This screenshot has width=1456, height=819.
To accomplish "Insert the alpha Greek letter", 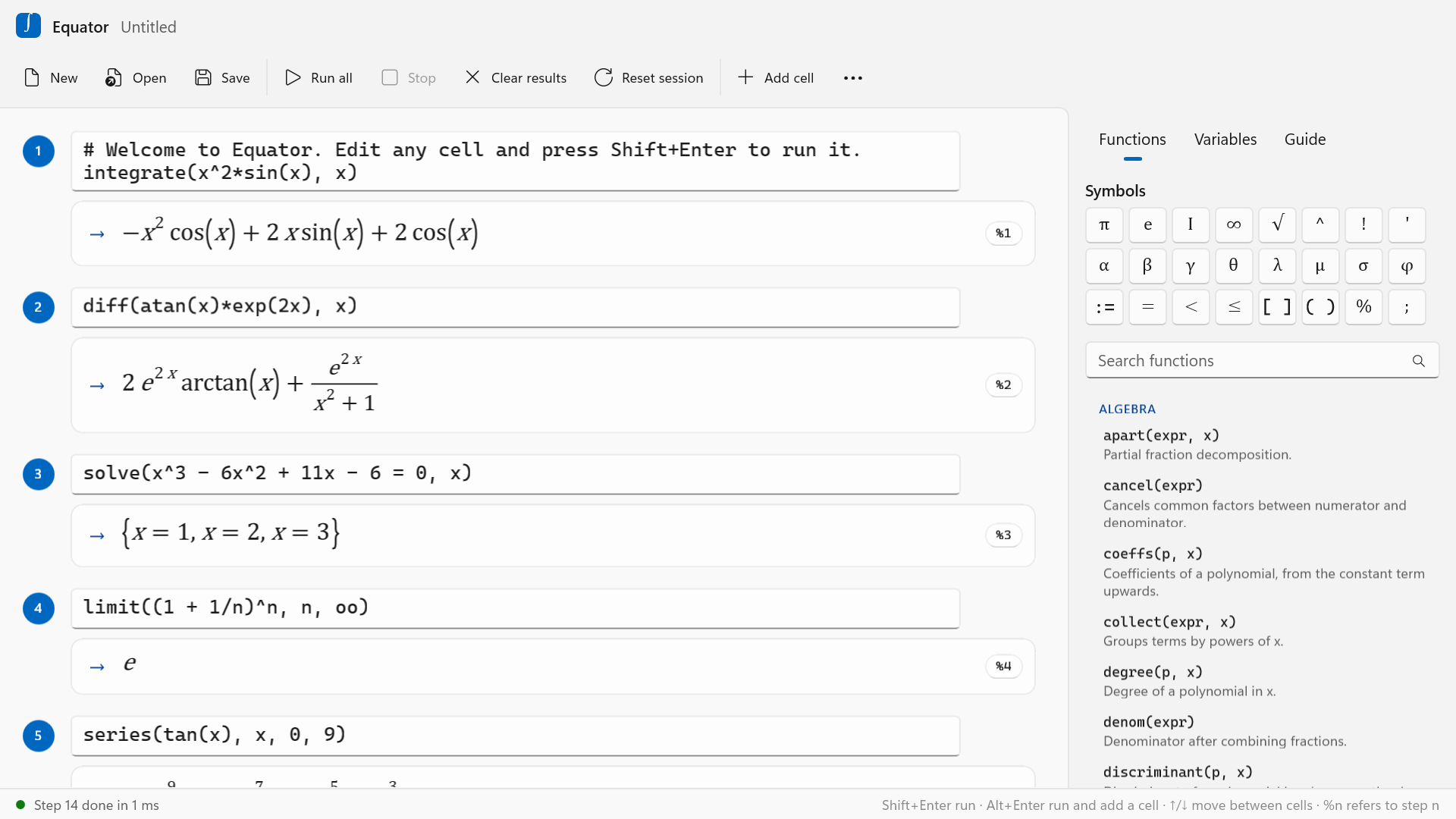I will [x=1104, y=265].
